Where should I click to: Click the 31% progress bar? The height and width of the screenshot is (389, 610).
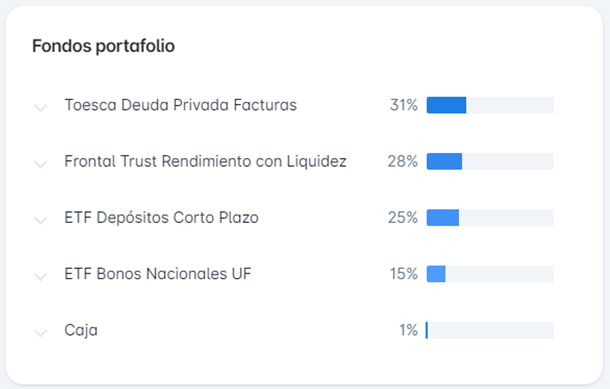click(490, 105)
